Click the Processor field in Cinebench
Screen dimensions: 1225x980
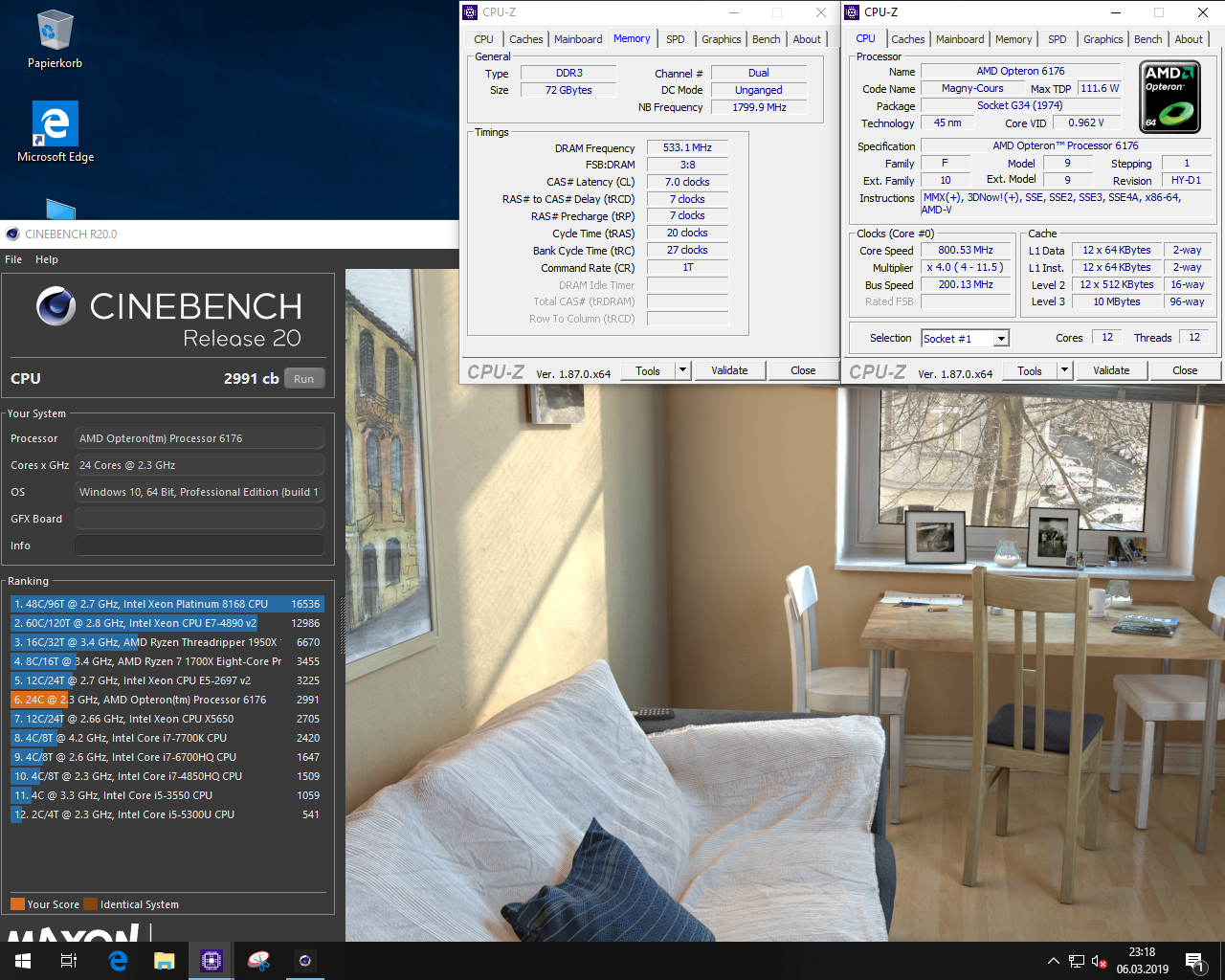click(x=199, y=438)
